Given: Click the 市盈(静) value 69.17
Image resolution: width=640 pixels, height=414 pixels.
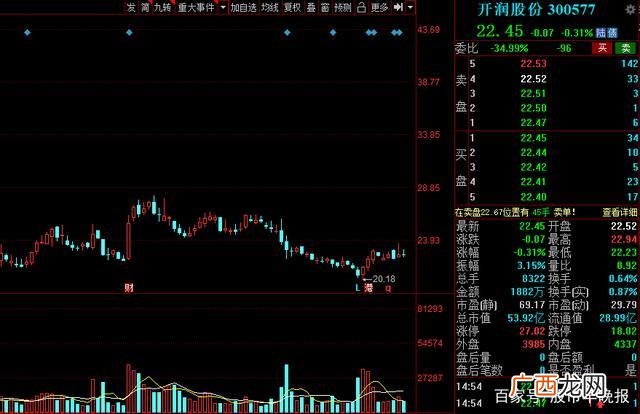Looking at the screenshot, I should pos(532,305).
